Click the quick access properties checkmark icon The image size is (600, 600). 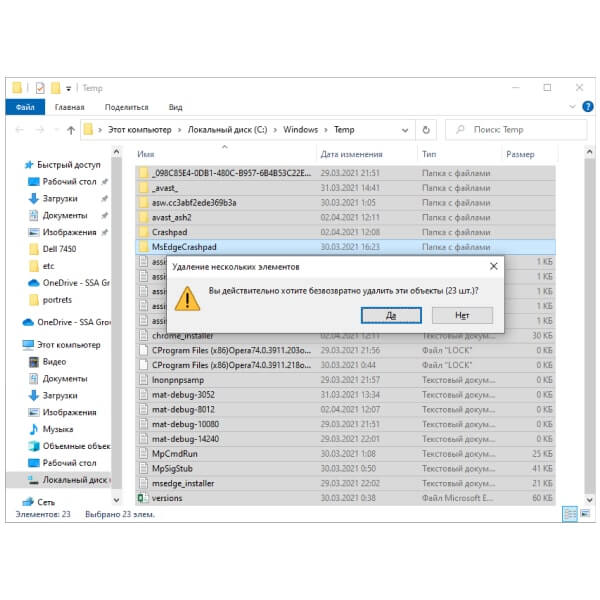(x=40, y=88)
